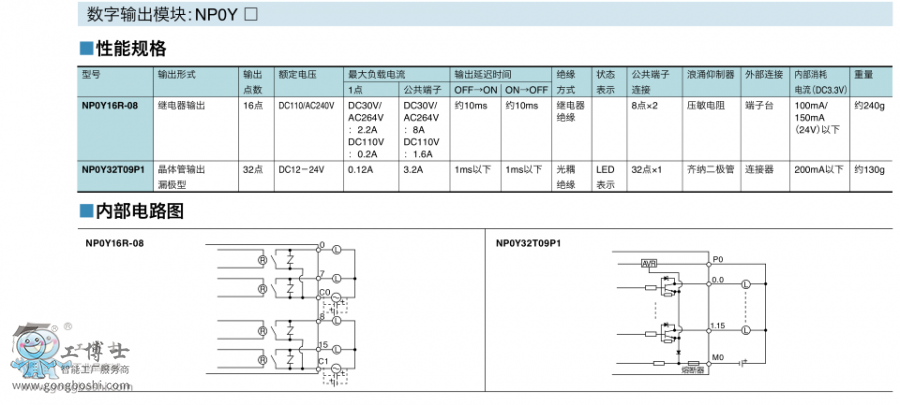This screenshot has height=405, width=900.
Task: Click the 浪涌抑制器 column header
Action: pyautogui.click(x=710, y=75)
